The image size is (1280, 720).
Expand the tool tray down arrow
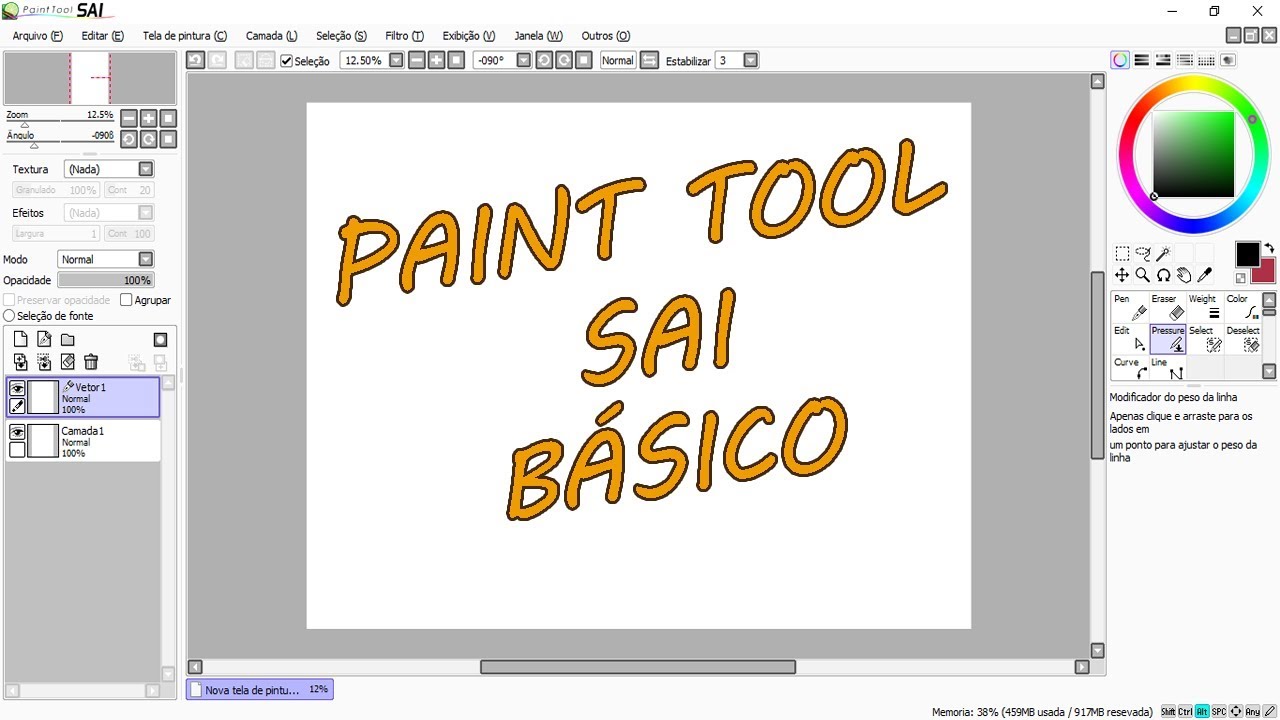point(1270,371)
